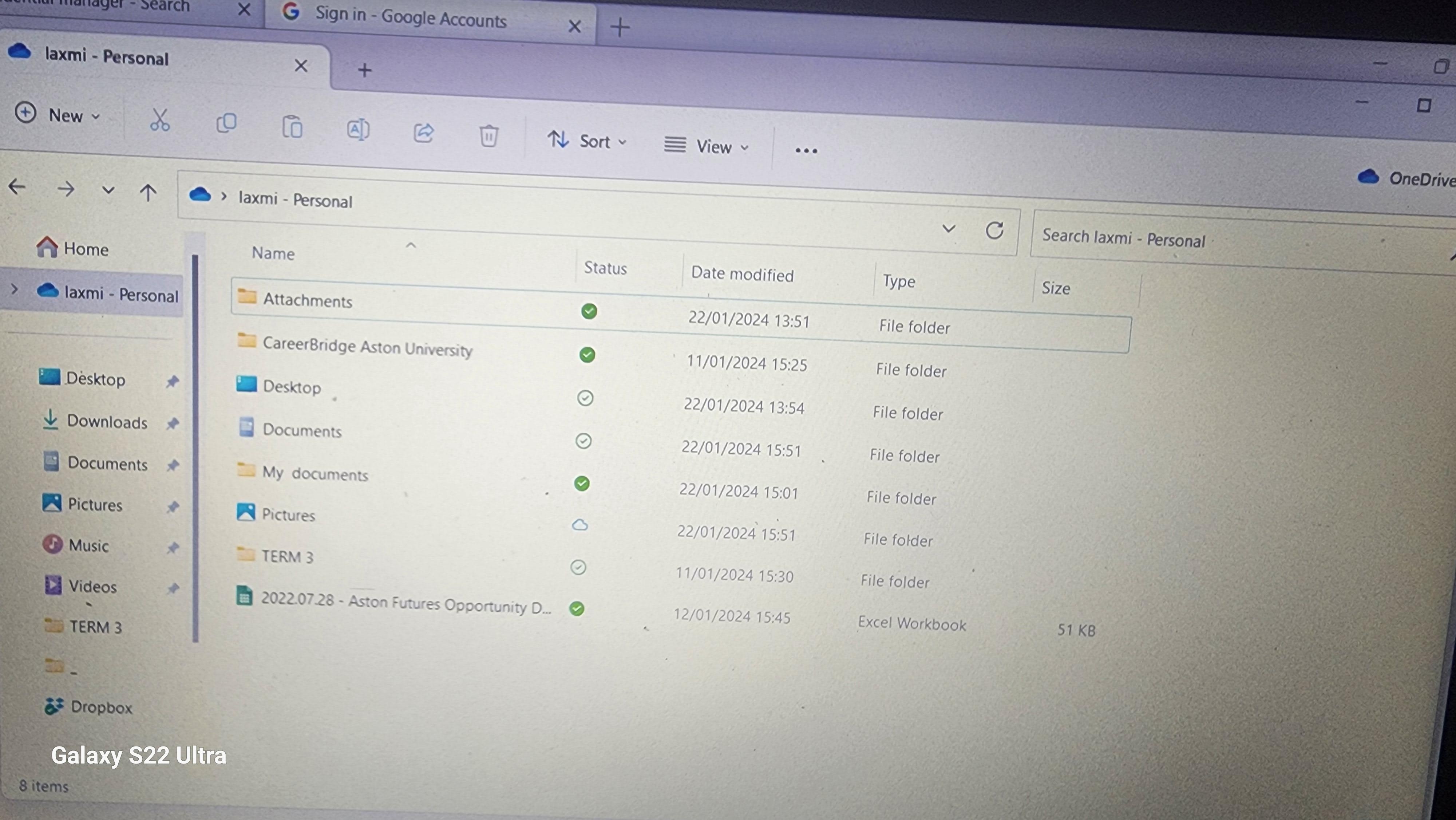Go forward with the right arrow
Image resolution: width=1456 pixels, height=820 pixels.
click(x=66, y=189)
